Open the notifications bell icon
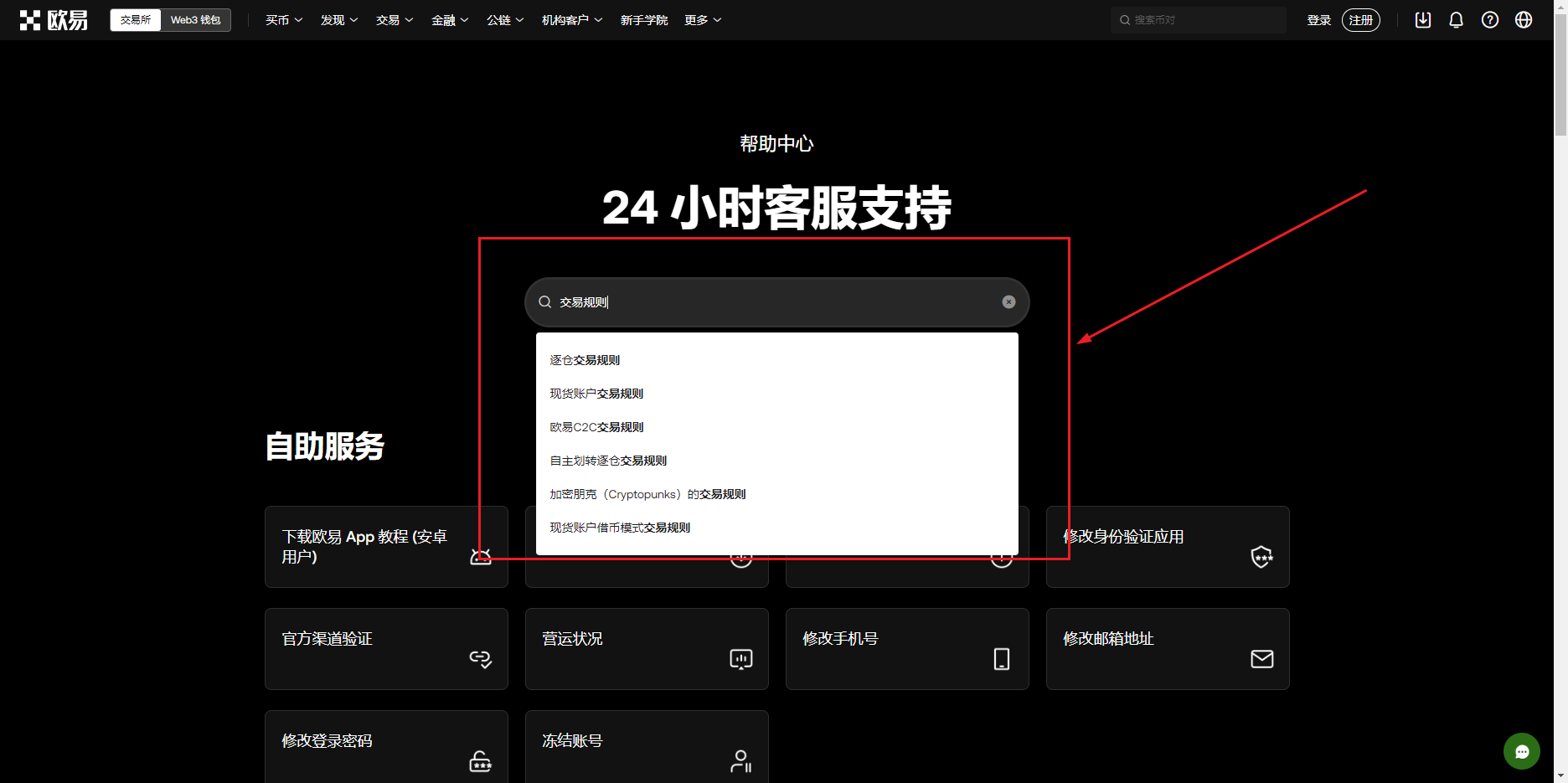 point(1457,20)
